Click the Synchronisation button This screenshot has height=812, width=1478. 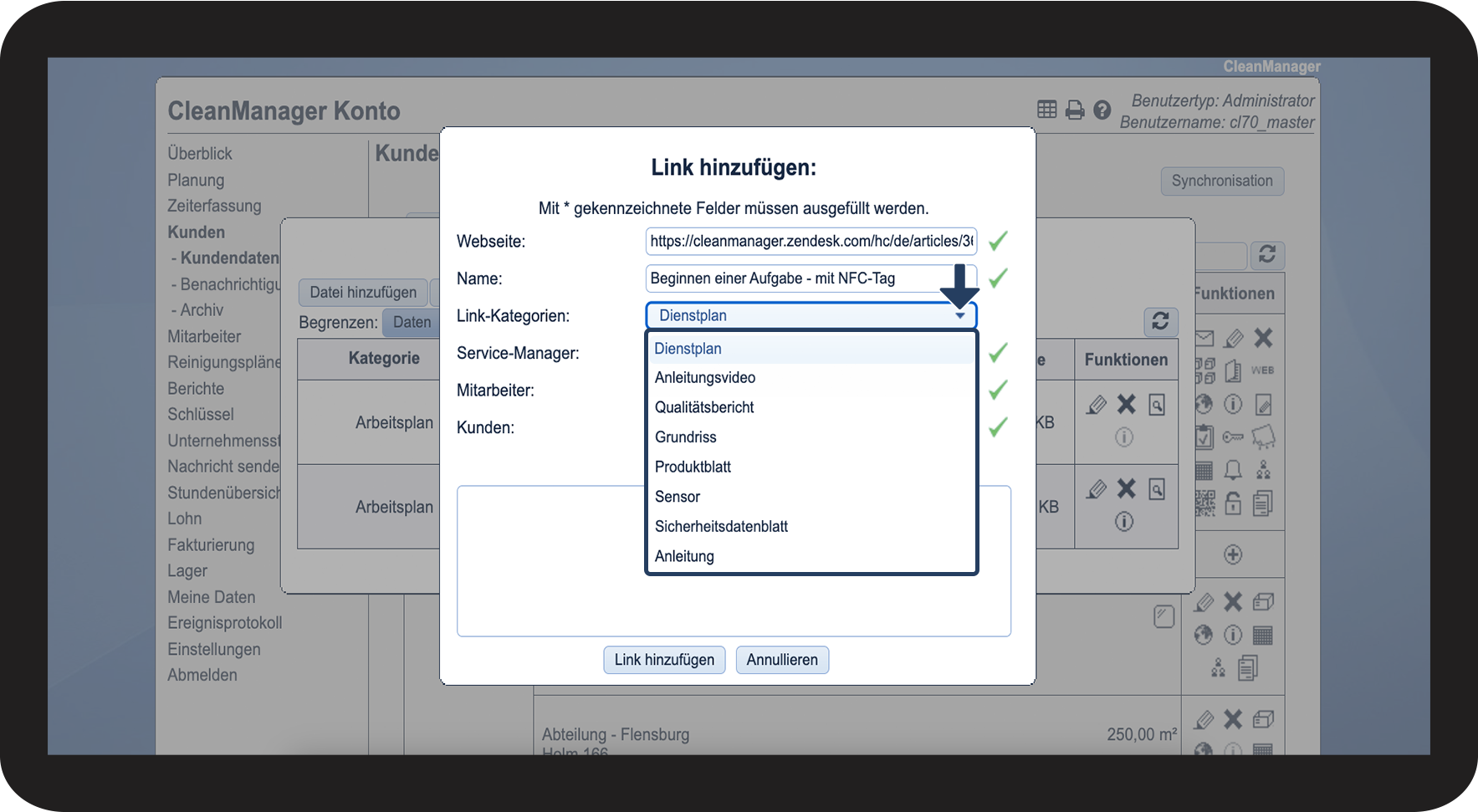[1222, 181]
